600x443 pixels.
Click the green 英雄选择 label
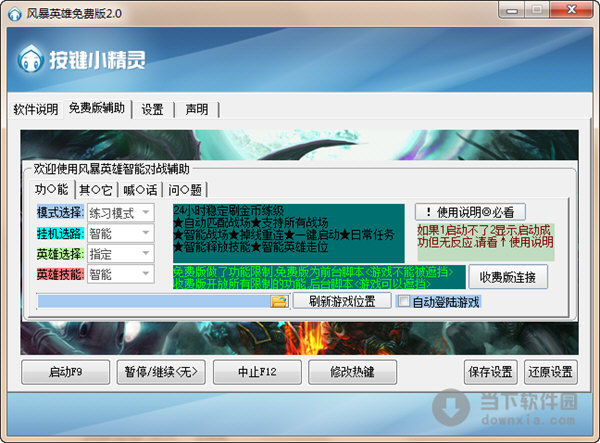tap(60, 254)
